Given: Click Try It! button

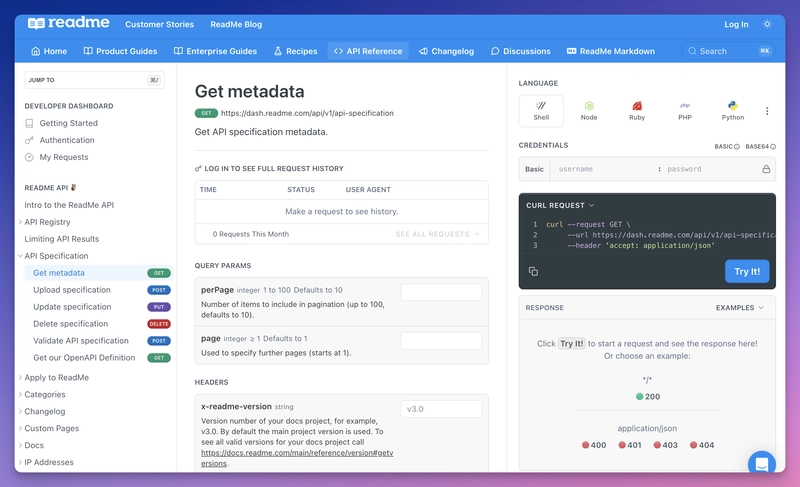Looking at the screenshot, I should (747, 271).
